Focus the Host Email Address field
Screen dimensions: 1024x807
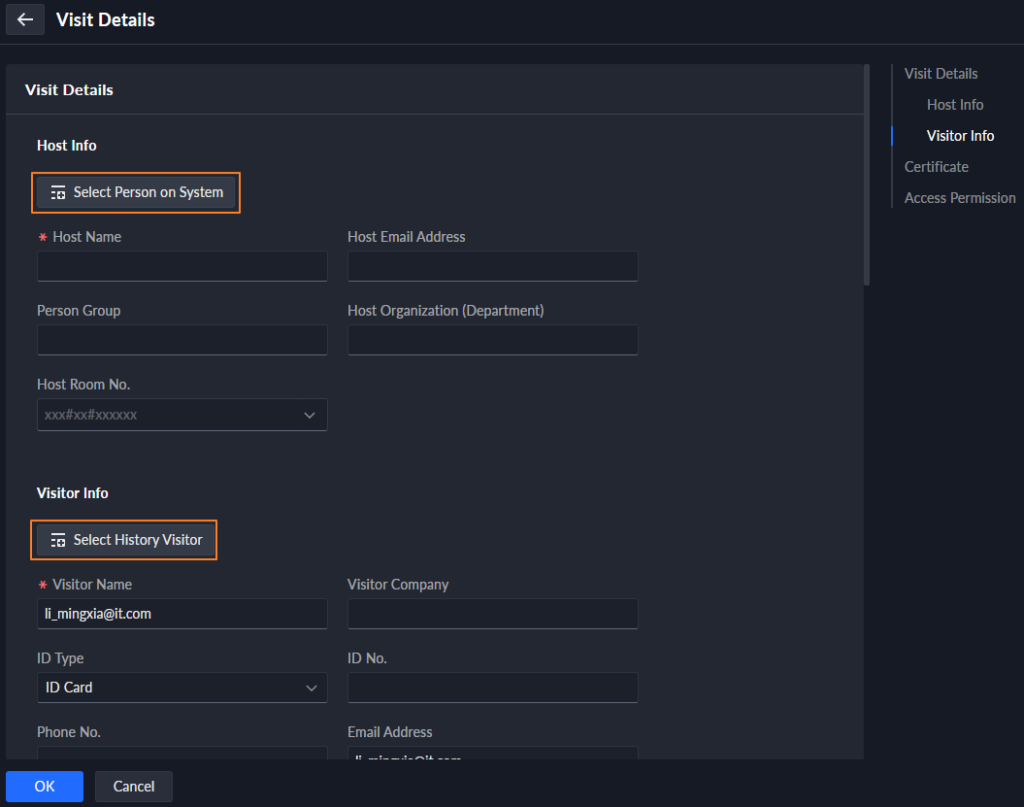[x=492, y=267]
